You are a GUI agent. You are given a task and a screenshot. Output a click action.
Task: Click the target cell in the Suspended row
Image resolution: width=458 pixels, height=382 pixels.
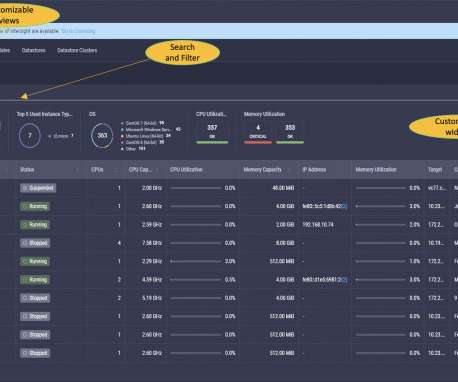(x=436, y=188)
